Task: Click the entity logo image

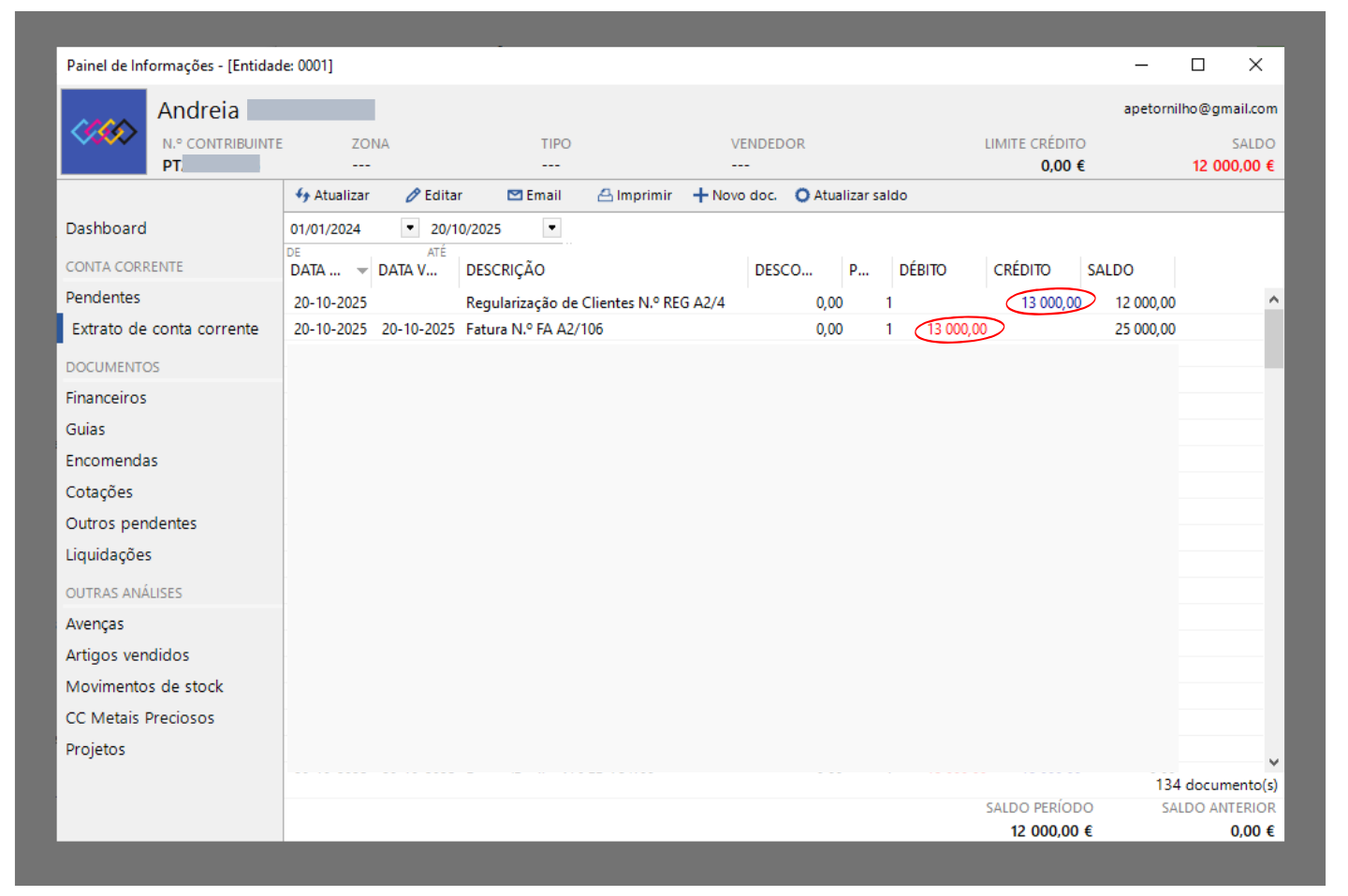Action: point(104,132)
